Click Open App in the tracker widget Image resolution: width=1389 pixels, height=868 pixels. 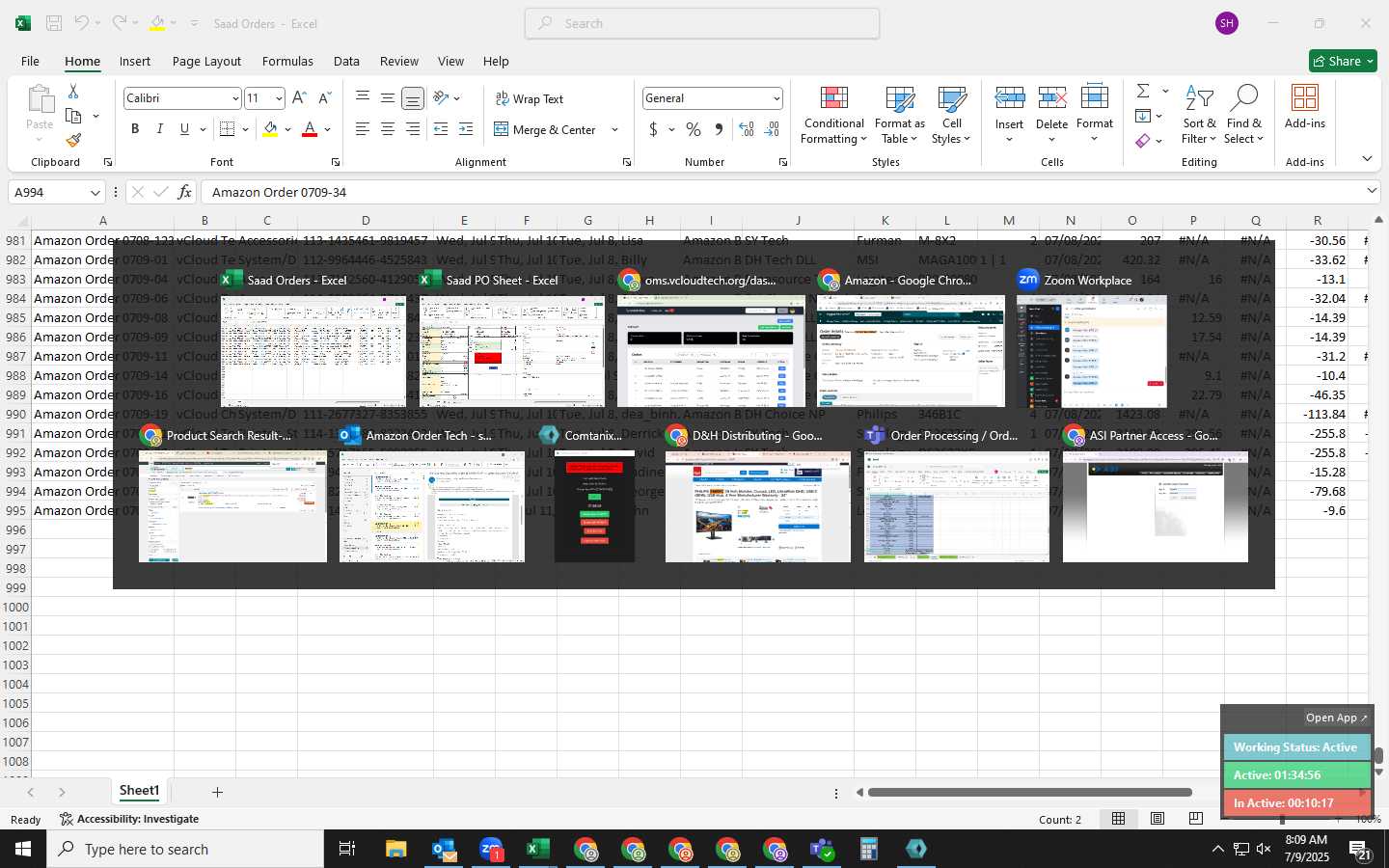pyautogui.click(x=1336, y=718)
